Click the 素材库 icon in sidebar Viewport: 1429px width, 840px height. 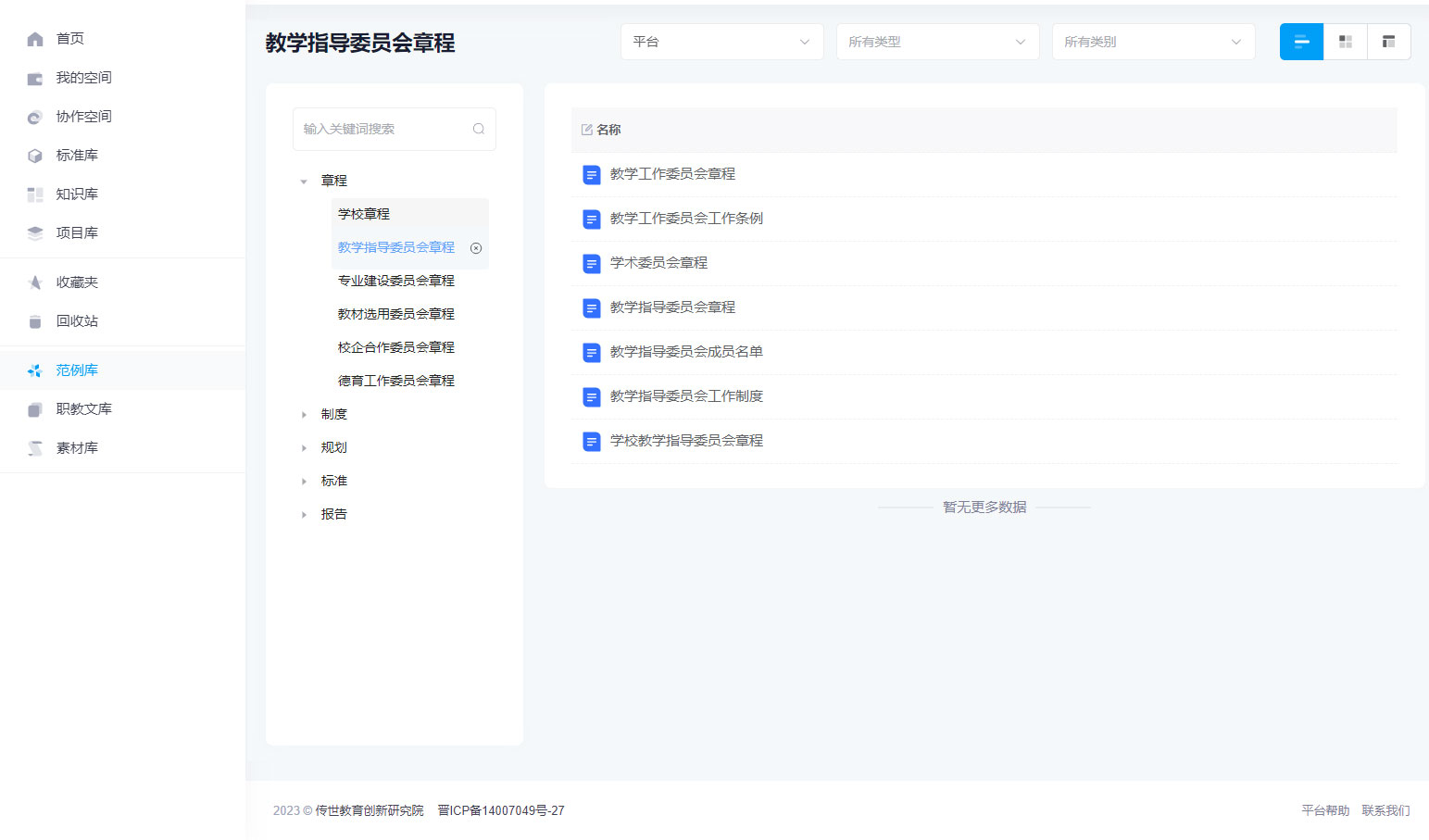(35, 448)
